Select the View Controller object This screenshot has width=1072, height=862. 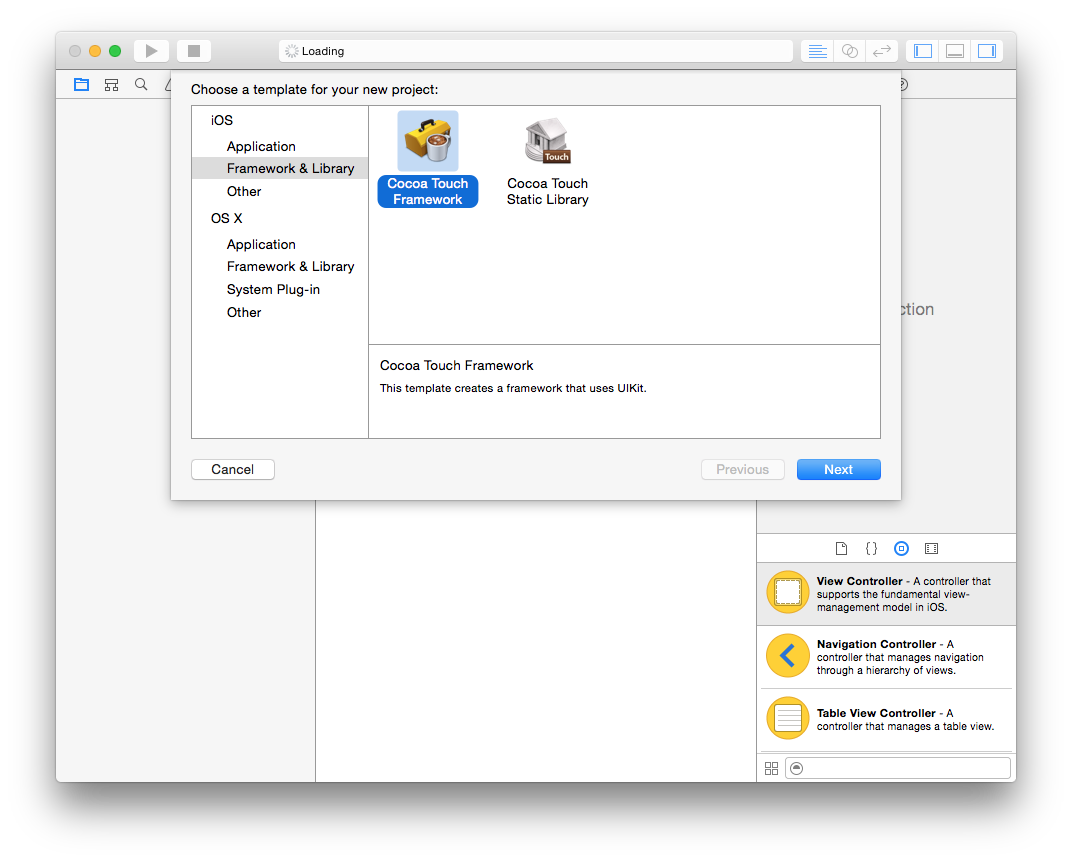886,593
